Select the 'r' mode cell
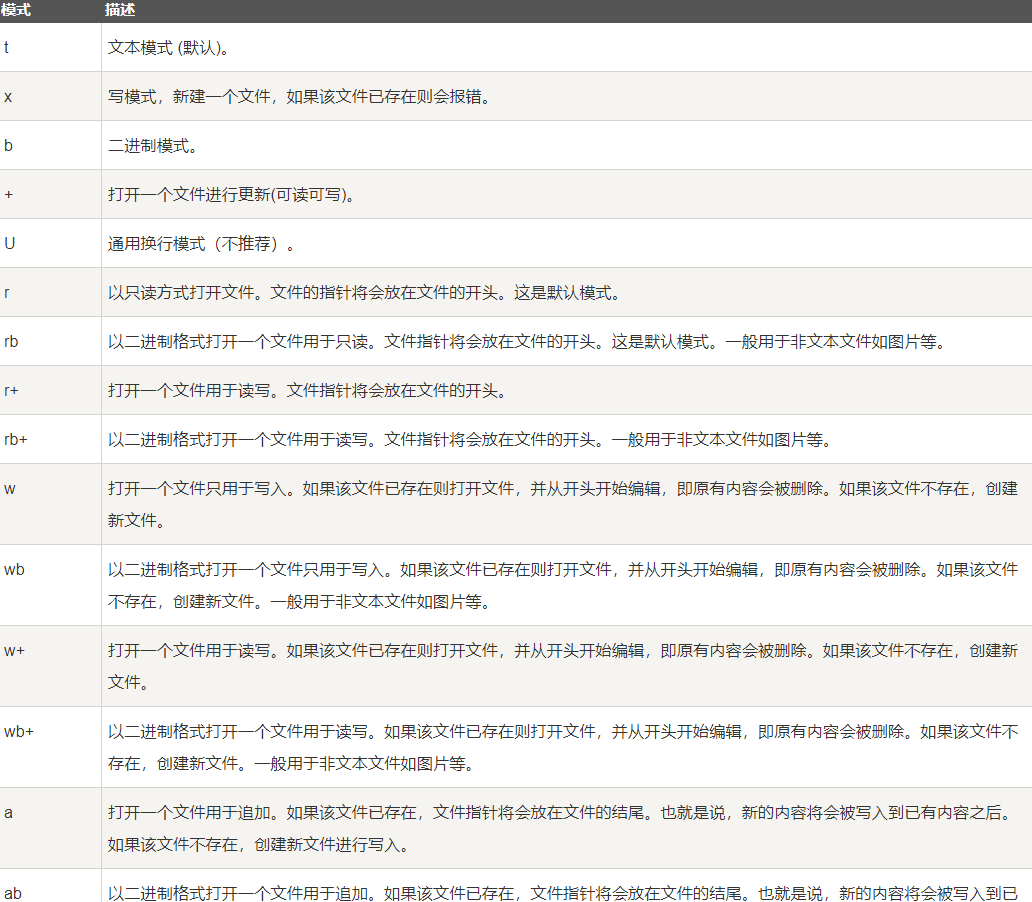The width and height of the screenshot is (1032, 902). 50,292
